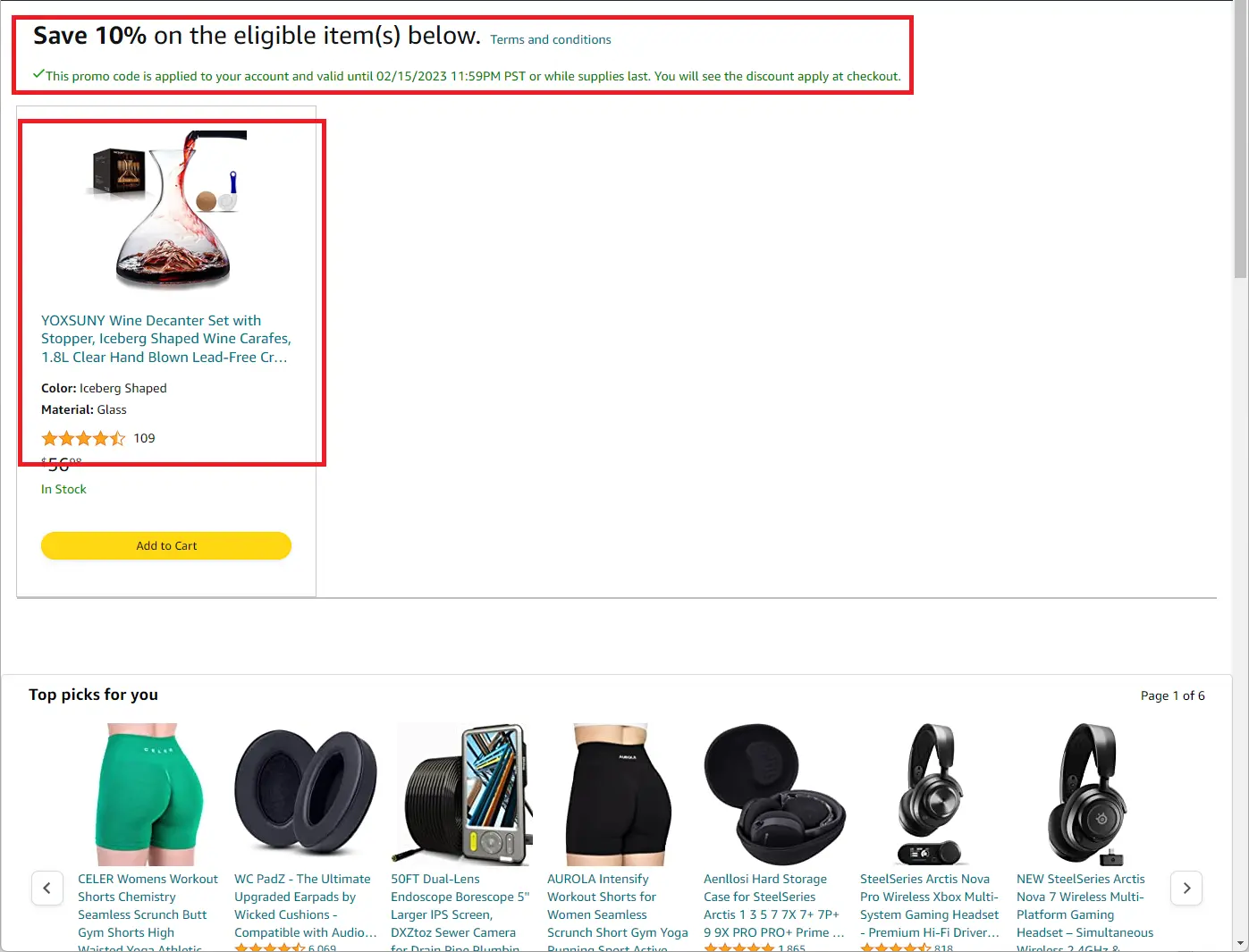Open SteelSeries Arctis Nova 7 headset image
This screenshot has height=952, width=1249.
[1088, 795]
